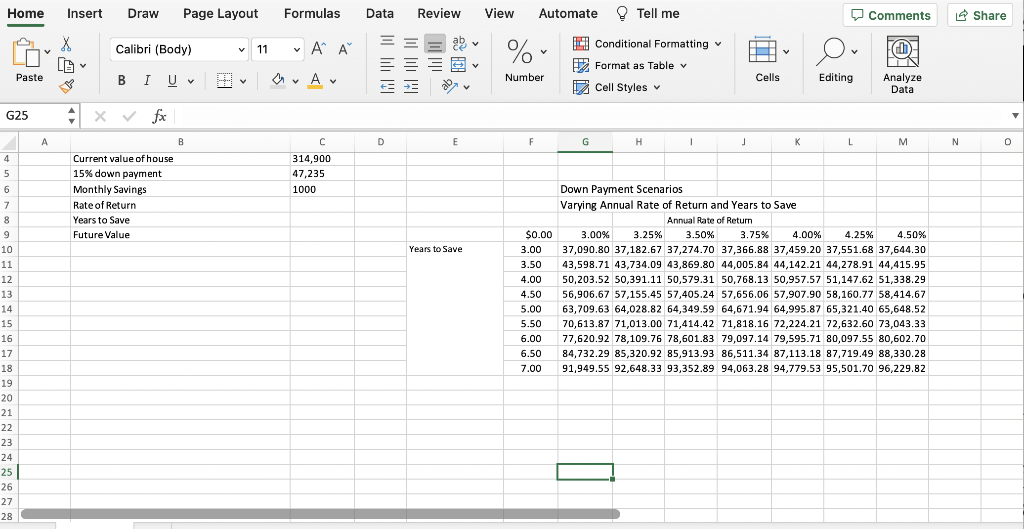The height and width of the screenshot is (529, 1024).
Task: Click the Merge and Center icon
Action: click(460, 65)
